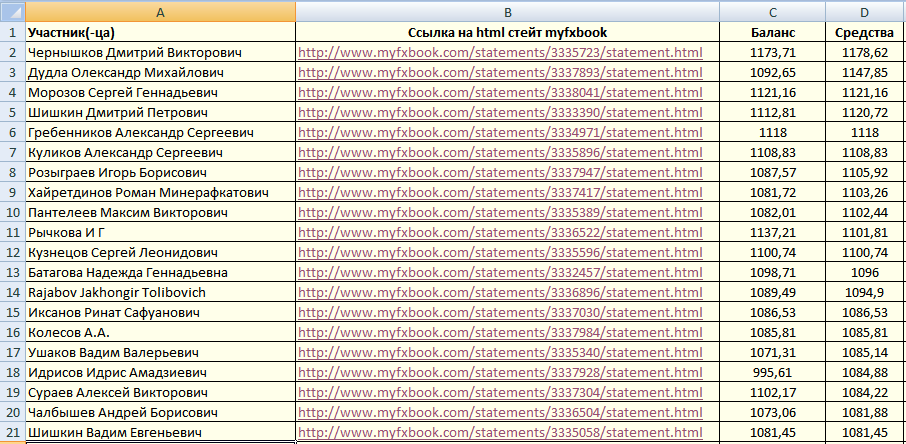Open statement link 3335058
The image size is (906, 444).
[x=500, y=432]
